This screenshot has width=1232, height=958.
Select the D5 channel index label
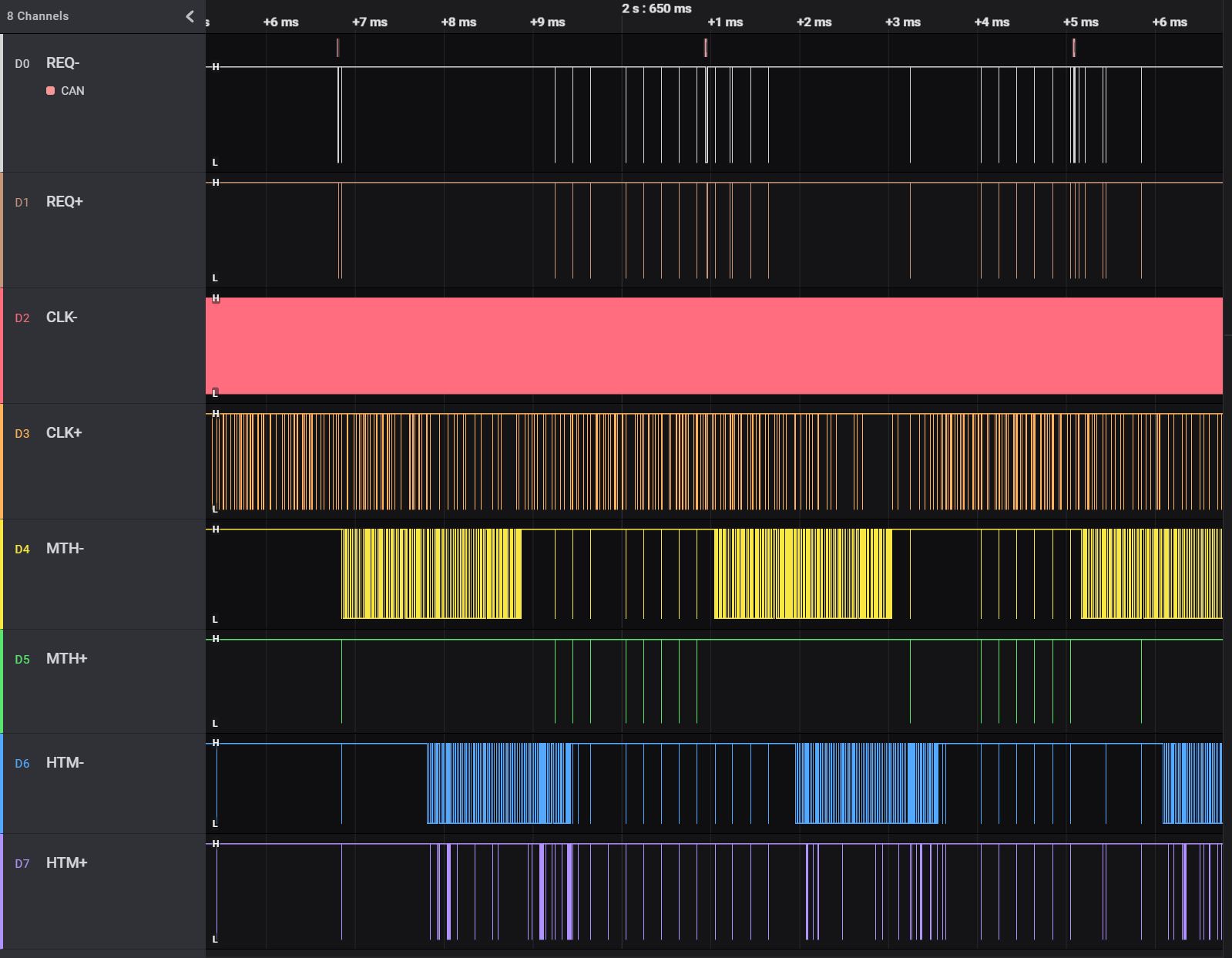pos(22,660)
